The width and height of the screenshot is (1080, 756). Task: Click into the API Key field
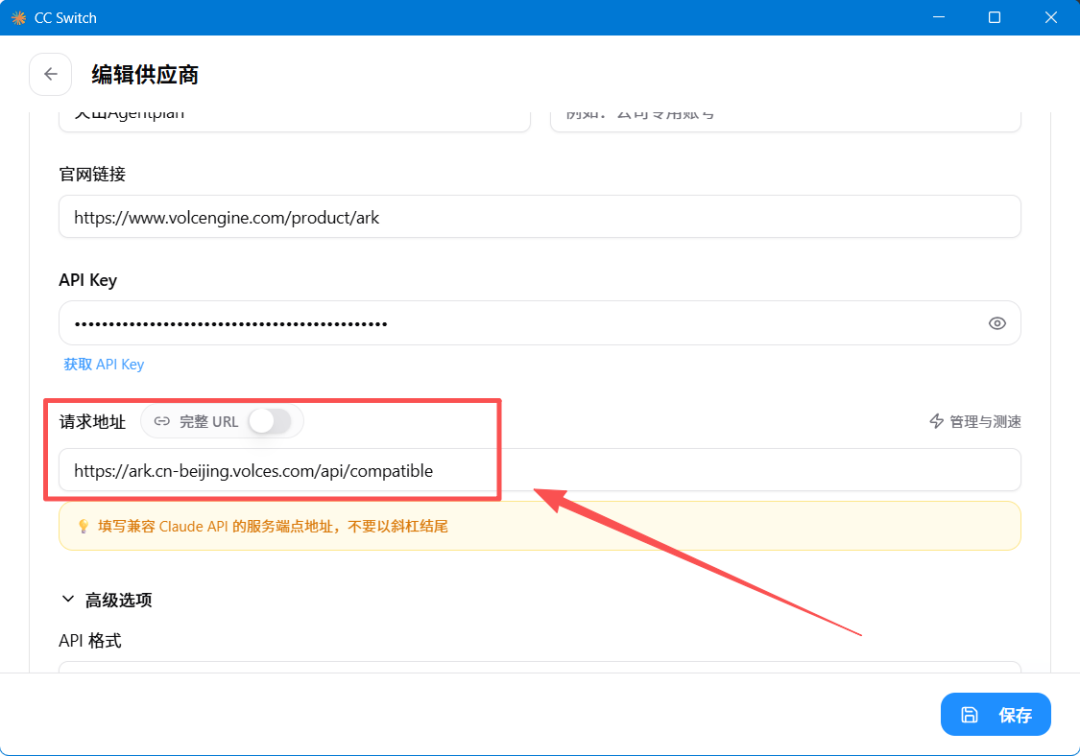(539, 323)
